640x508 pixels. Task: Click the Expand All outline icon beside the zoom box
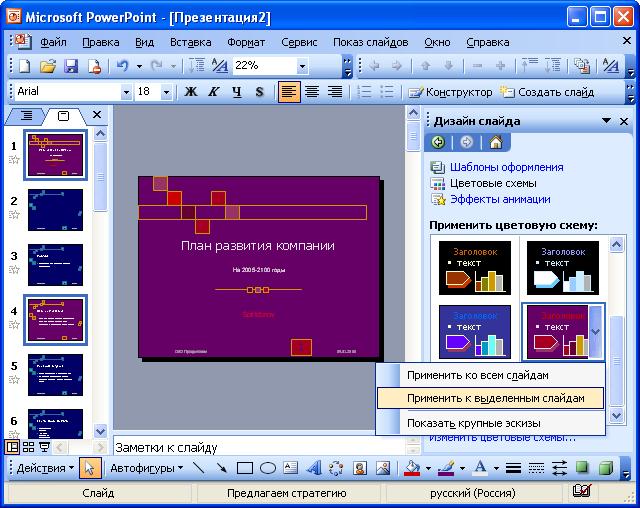pyautogui.click(x=197, y=66)
